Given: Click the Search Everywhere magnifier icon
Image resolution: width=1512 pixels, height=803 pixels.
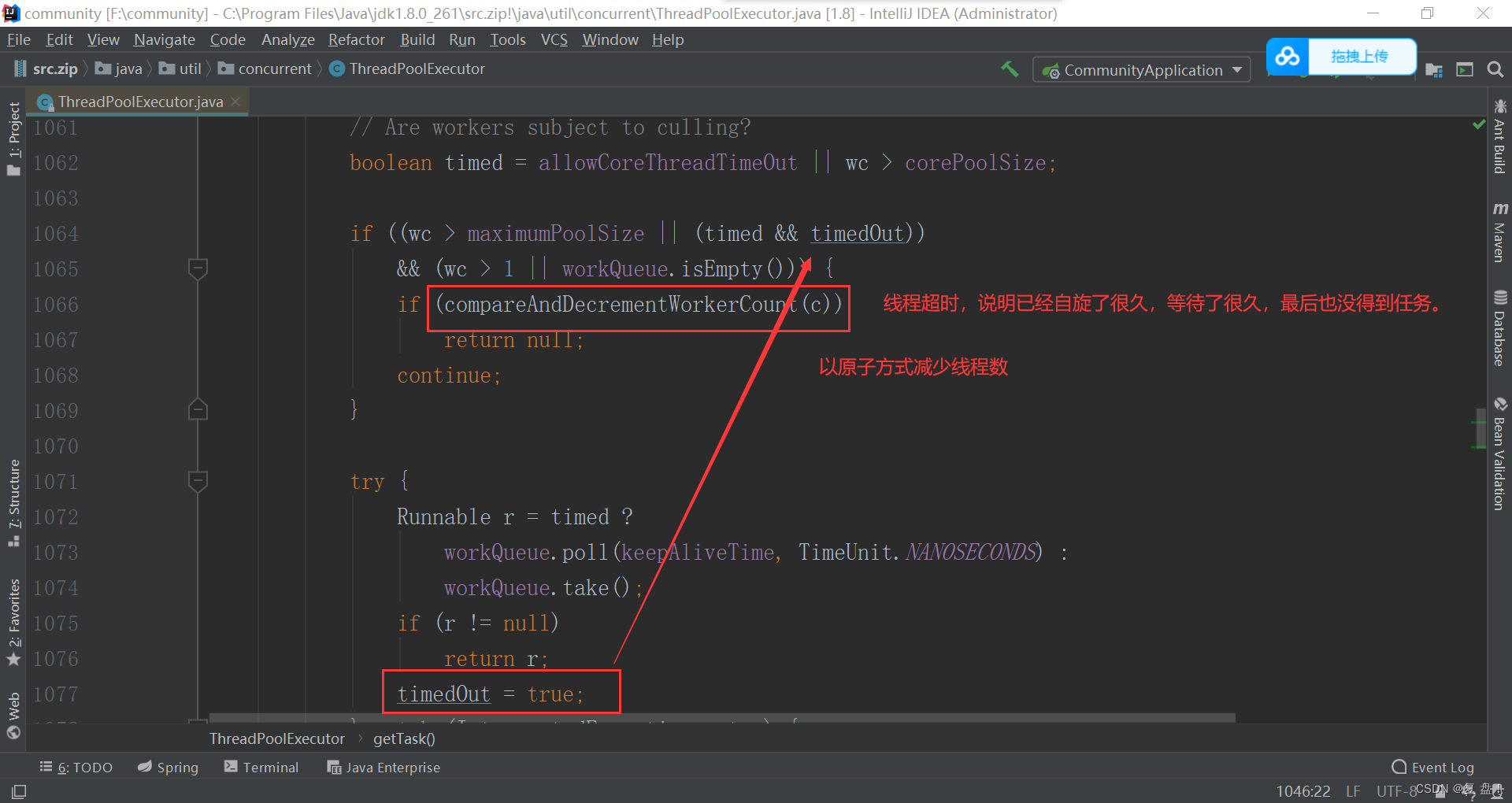Looking at the screenshot, I should point(1495,70).
